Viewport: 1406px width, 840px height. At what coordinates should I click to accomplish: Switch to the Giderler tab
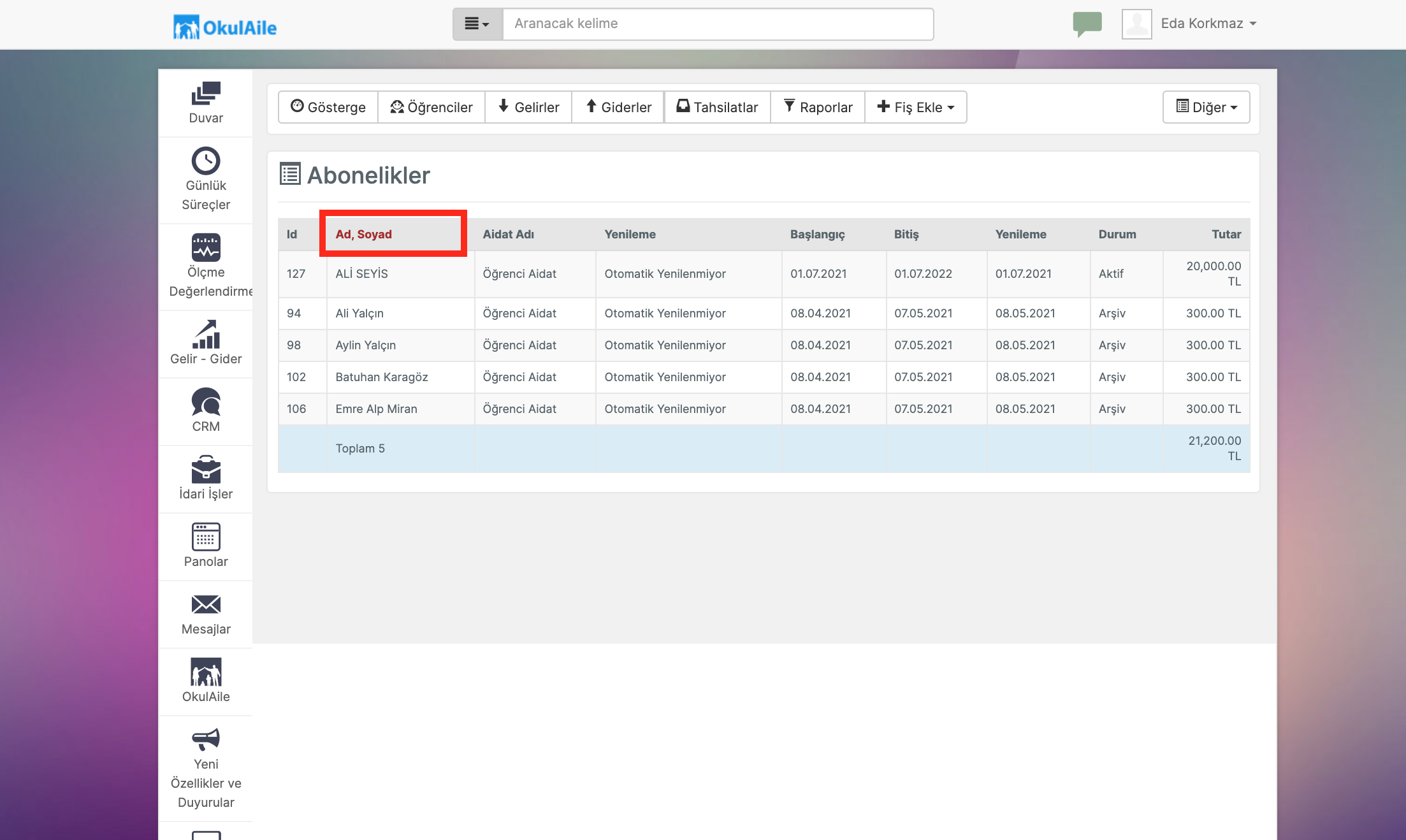coord(618,107)
